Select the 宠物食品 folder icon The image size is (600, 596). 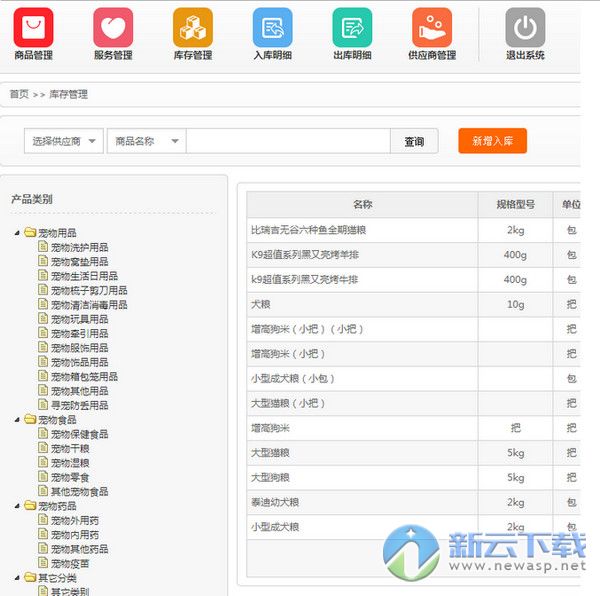(30, 419)
